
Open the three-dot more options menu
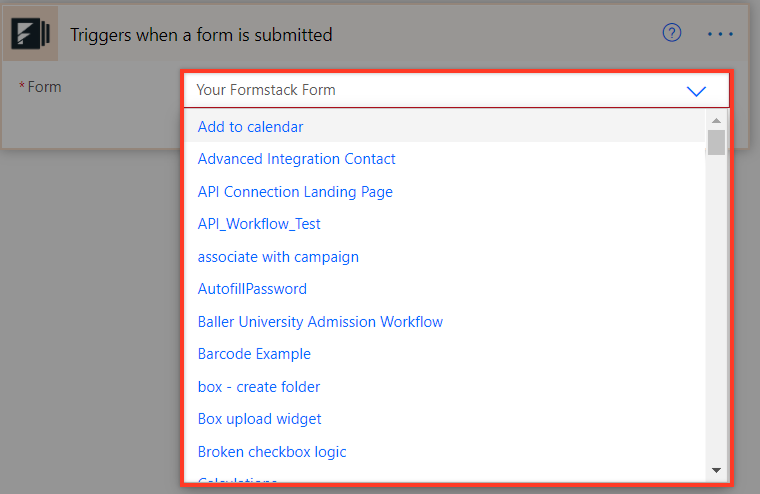(x=720, y=34)
